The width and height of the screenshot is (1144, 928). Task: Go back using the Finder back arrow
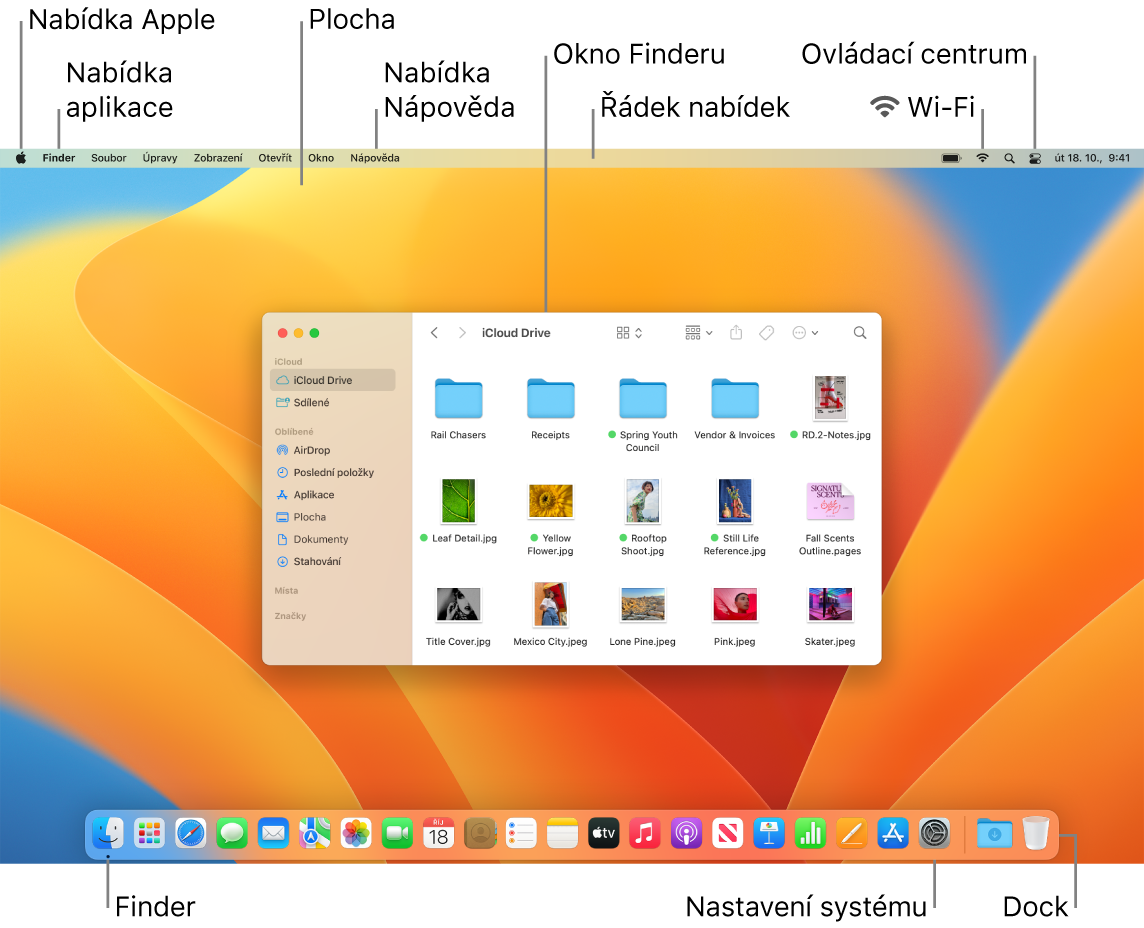434,332
